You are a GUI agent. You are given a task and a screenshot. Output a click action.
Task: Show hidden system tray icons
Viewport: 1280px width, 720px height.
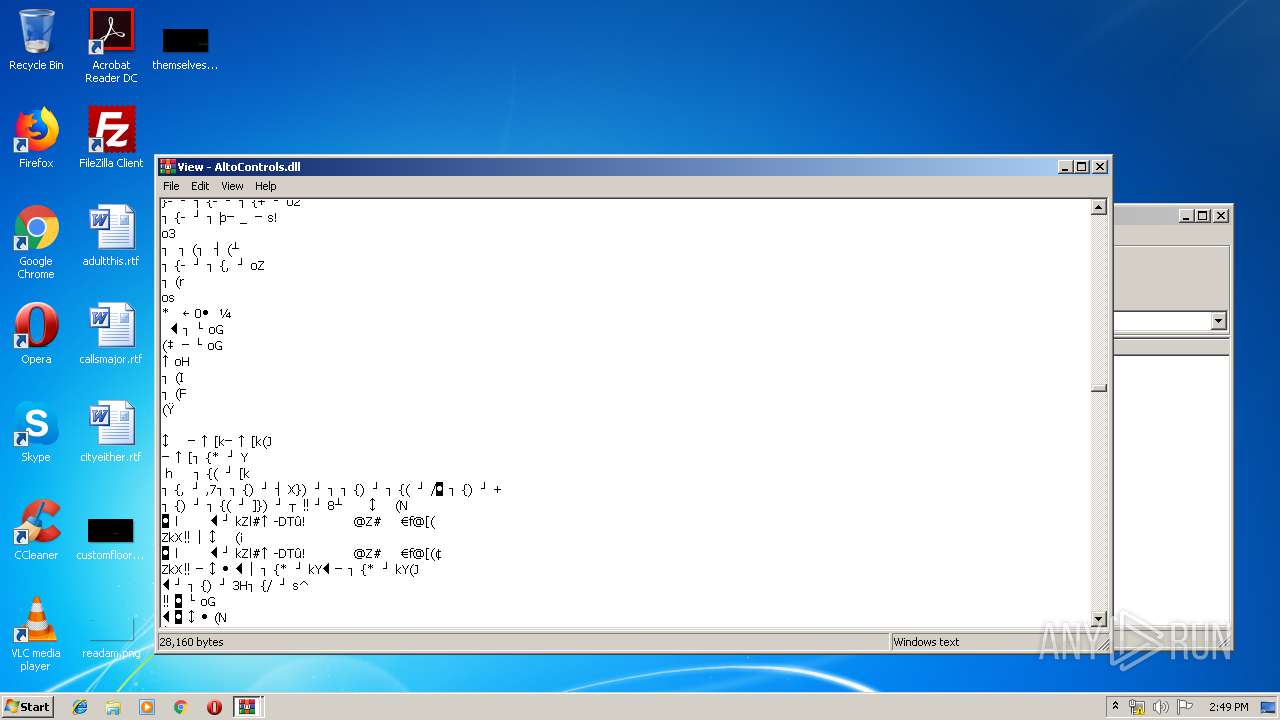[x=1115, y=706]
